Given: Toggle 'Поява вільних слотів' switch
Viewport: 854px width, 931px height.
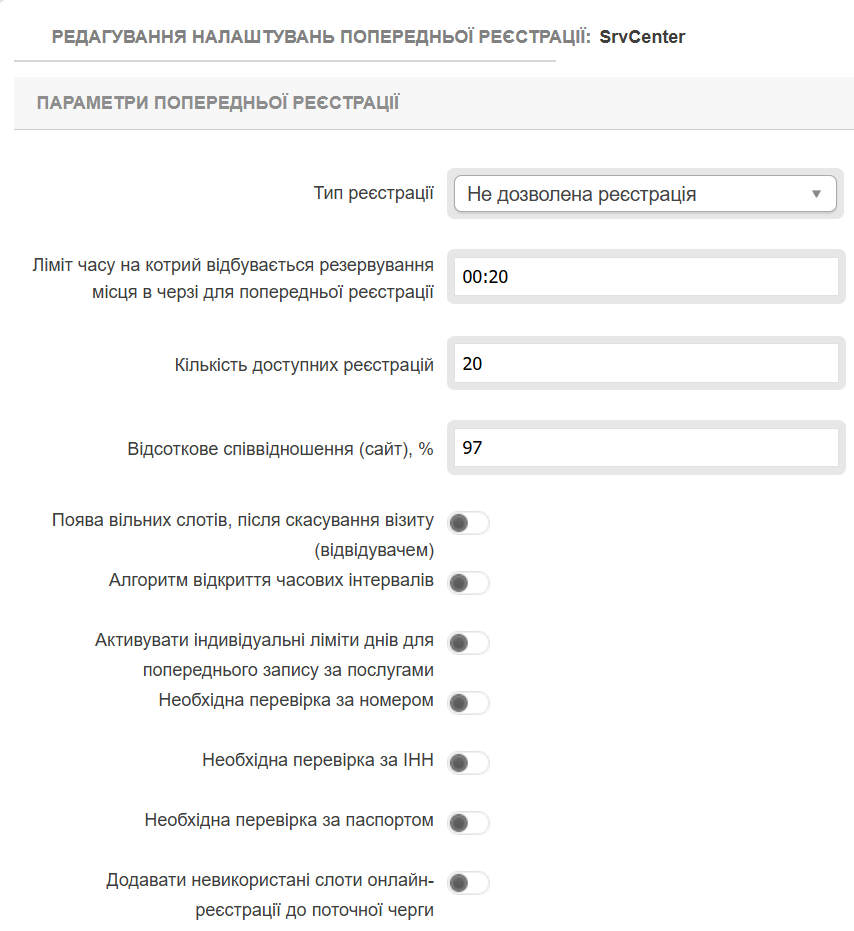Looking at the screenshot, I should tap(468, 523).
